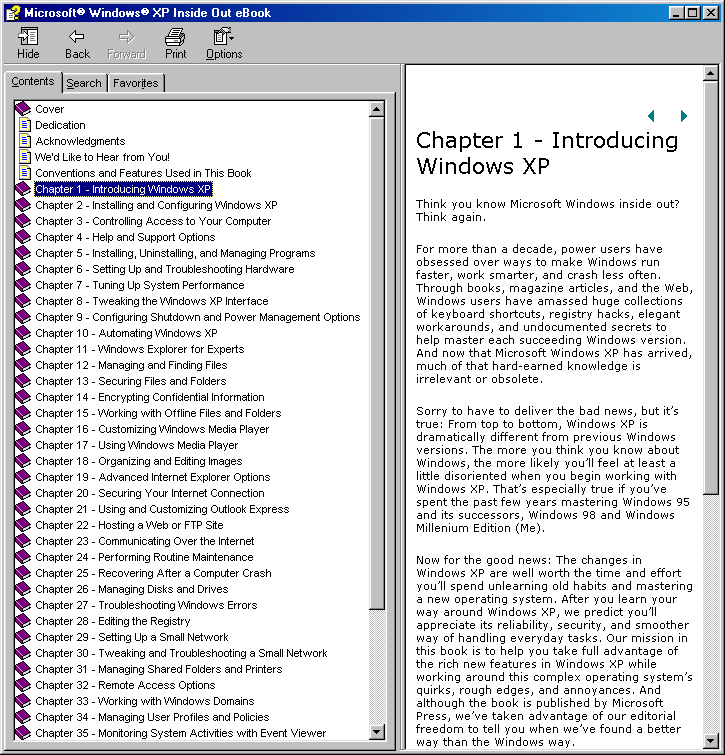Click the previous page teal arrow
The width and height of the screenshot is (725, 755).
point(651,116)
